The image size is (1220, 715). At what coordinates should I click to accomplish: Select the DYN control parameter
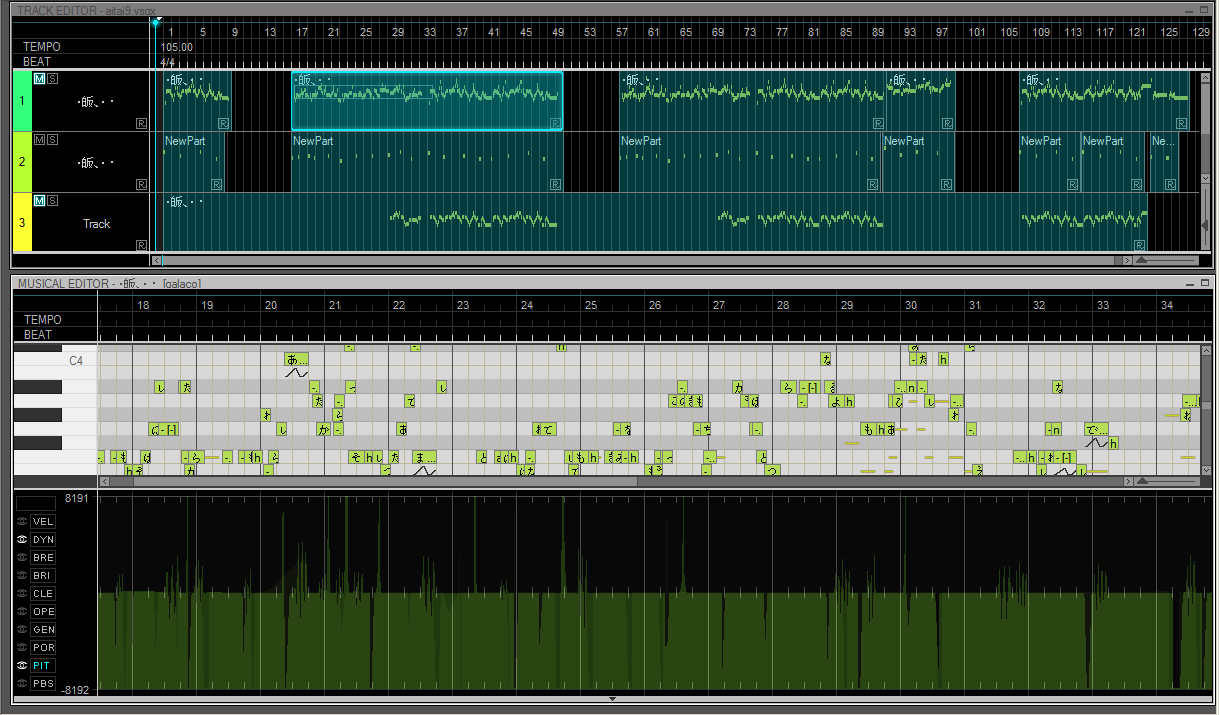tap(43, 539)
